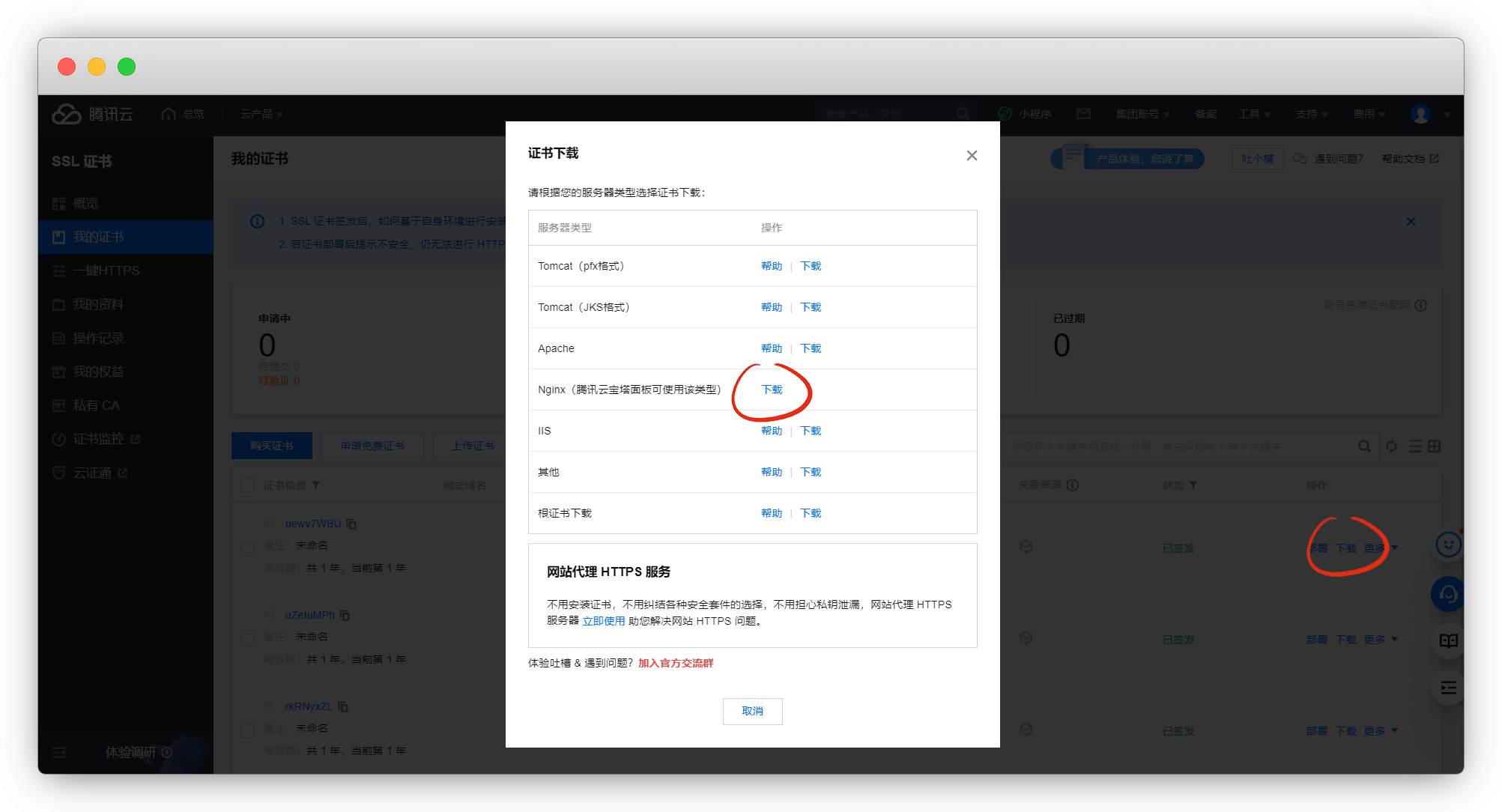The image size is (1502, 812).
Task: Copy certificate ID uewv7WBU icon
Action: click(351, 524)
